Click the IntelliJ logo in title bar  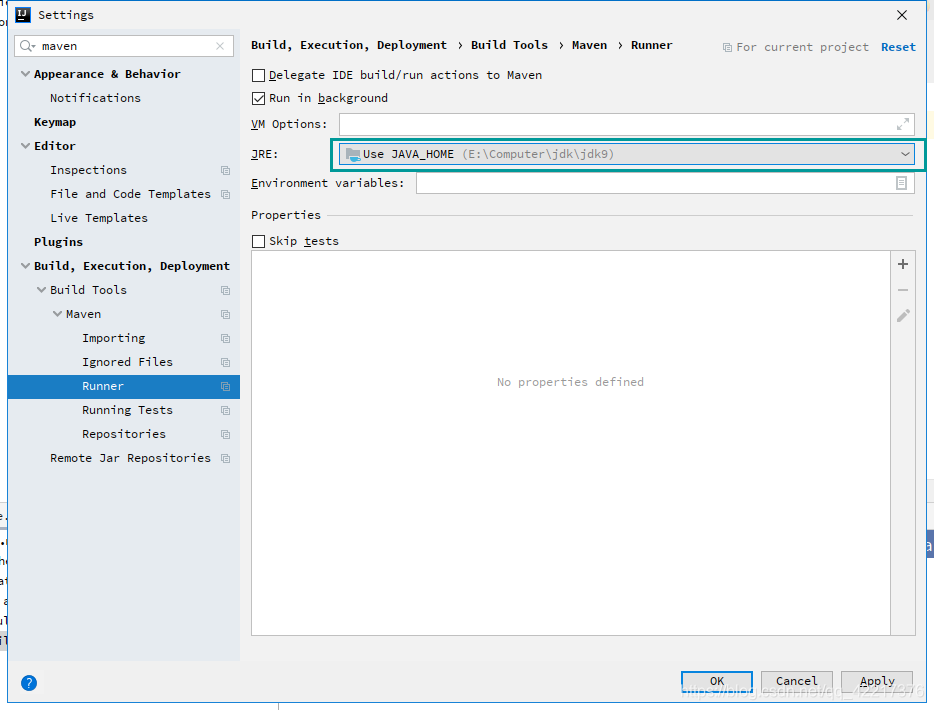pyautogui.click(x=23, y=14)
